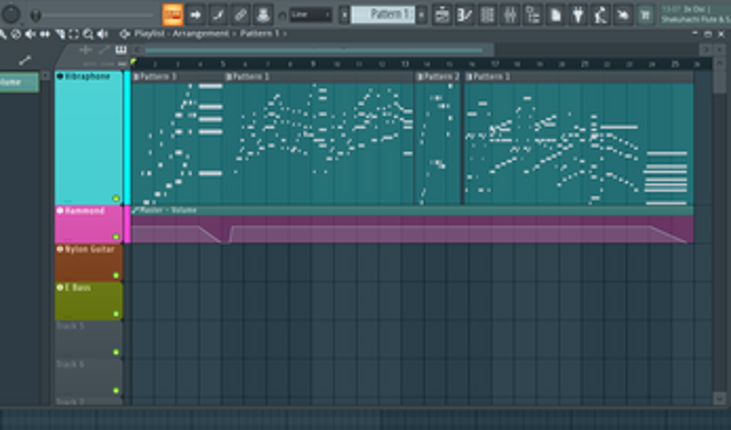Click the stamp-shaped toolbar button

point(263,15)
